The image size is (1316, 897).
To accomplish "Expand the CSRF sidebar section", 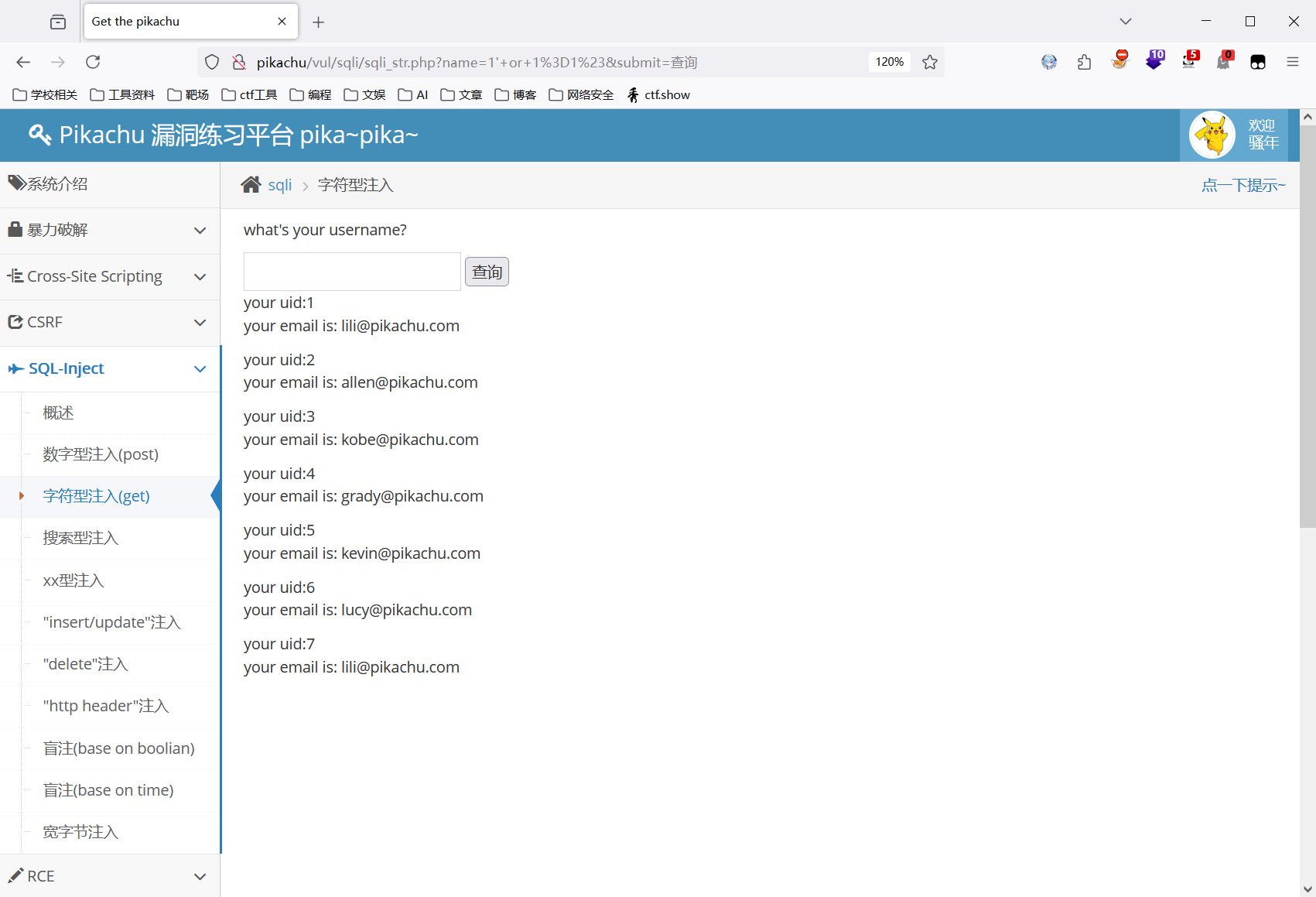I will [110, 322].
